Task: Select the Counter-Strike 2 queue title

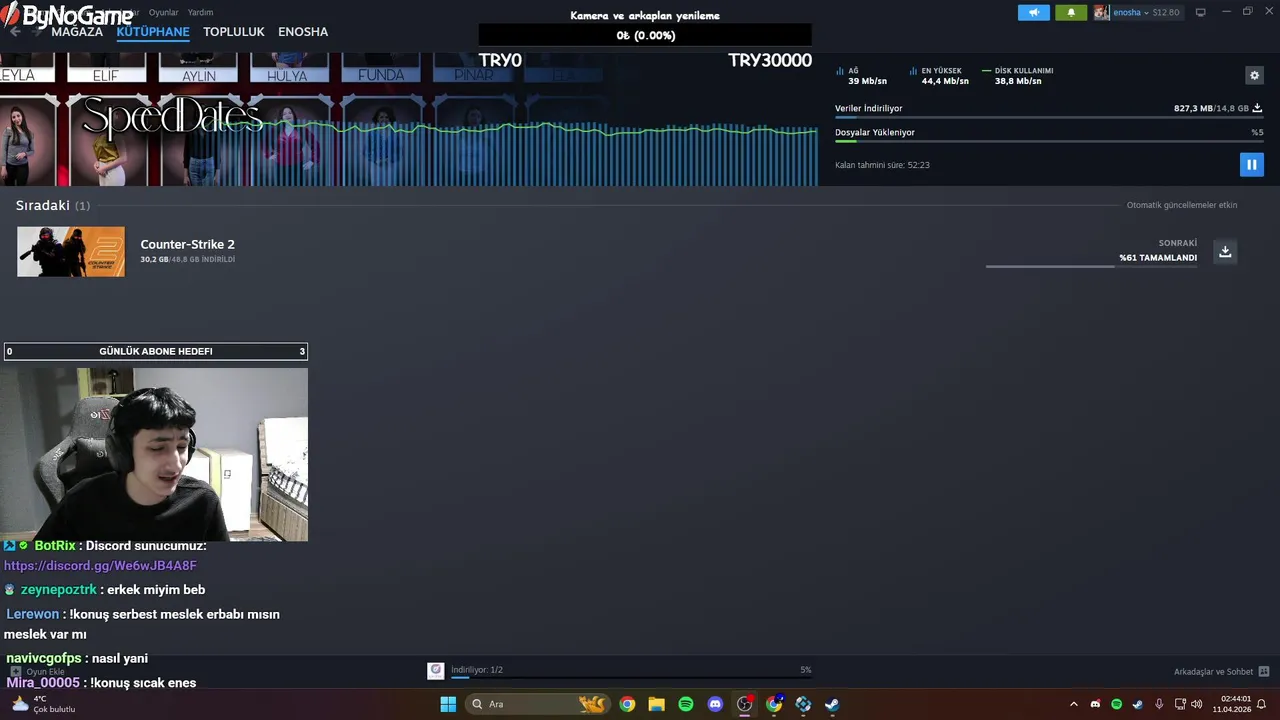Action: tap(188, 244)
